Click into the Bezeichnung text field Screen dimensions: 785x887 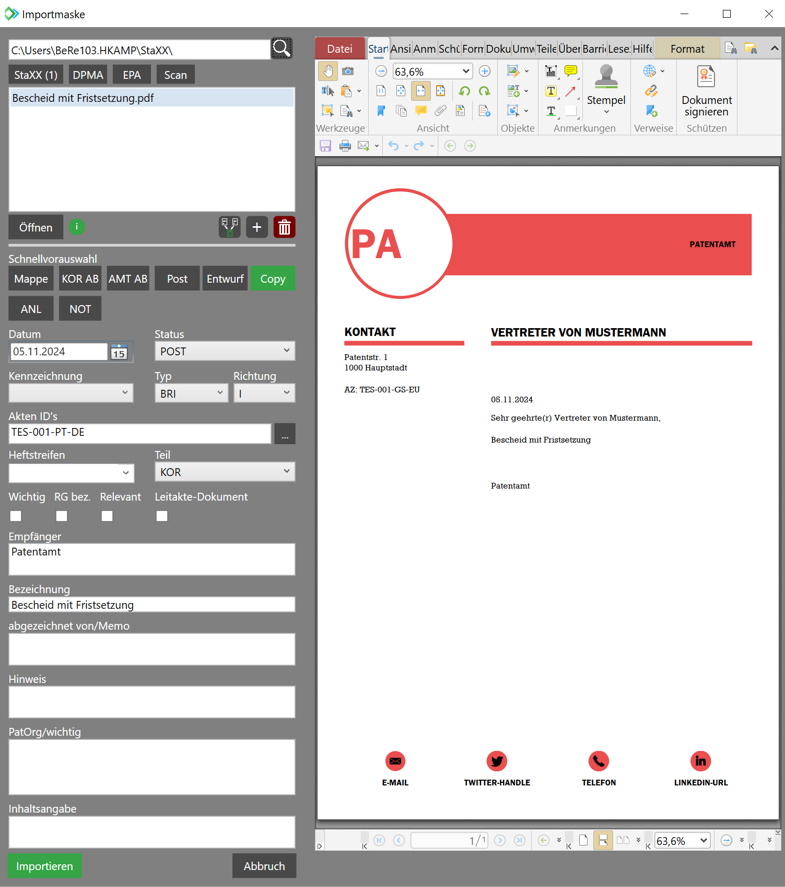coord(152,605)
